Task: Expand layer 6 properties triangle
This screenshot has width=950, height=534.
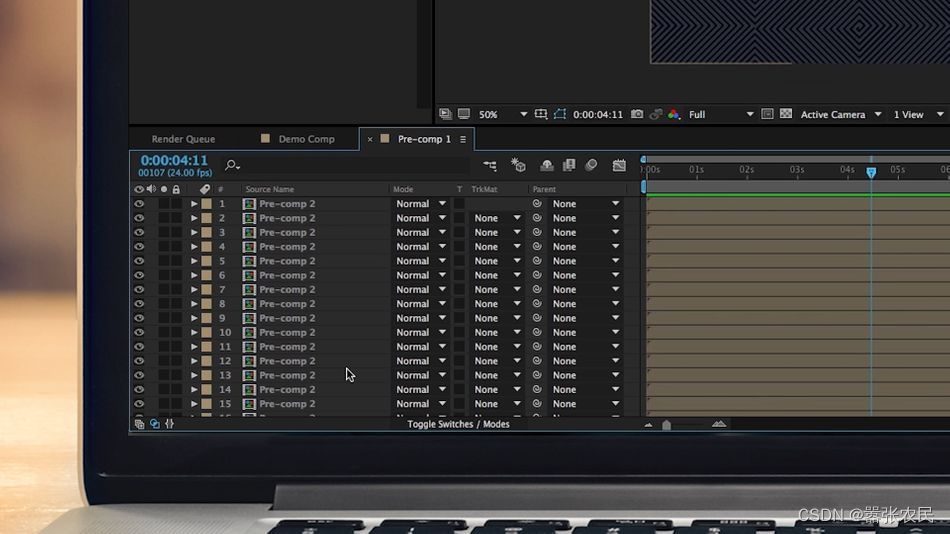Action: [x=194, y=275]
